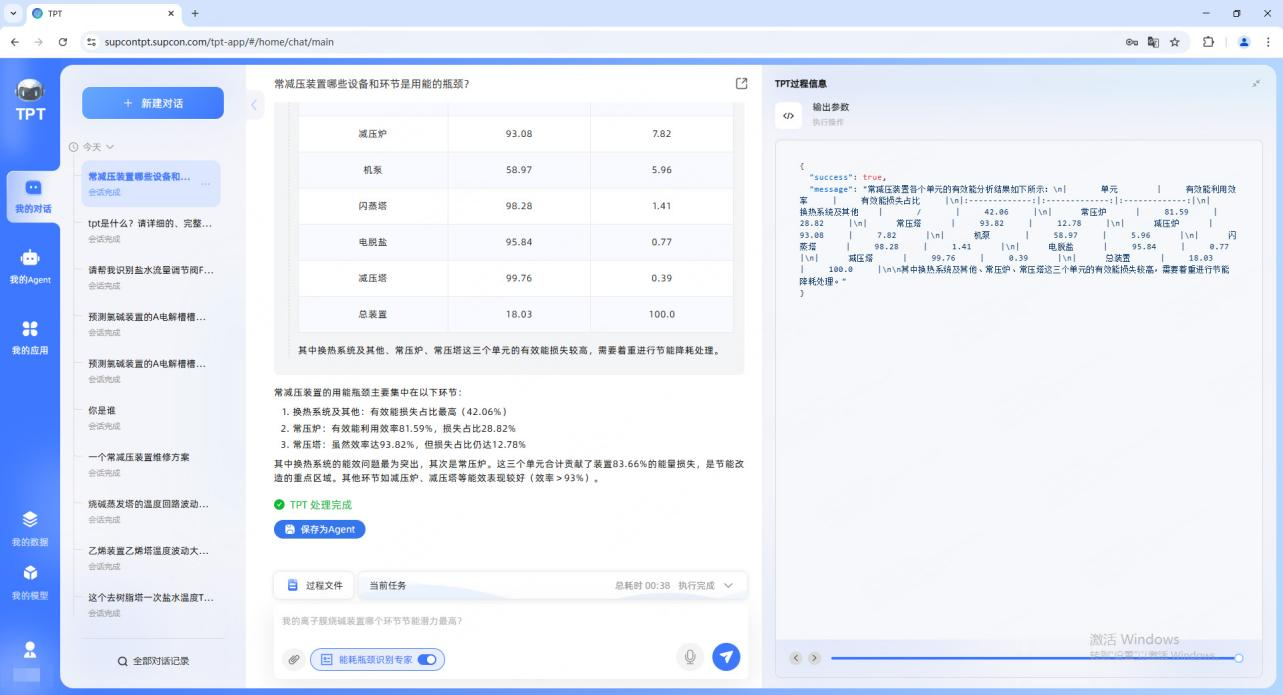Open a new browser tab with plus
Image resolution: width=1283 pixels, height=695 pixels.
tap(195, 13)
